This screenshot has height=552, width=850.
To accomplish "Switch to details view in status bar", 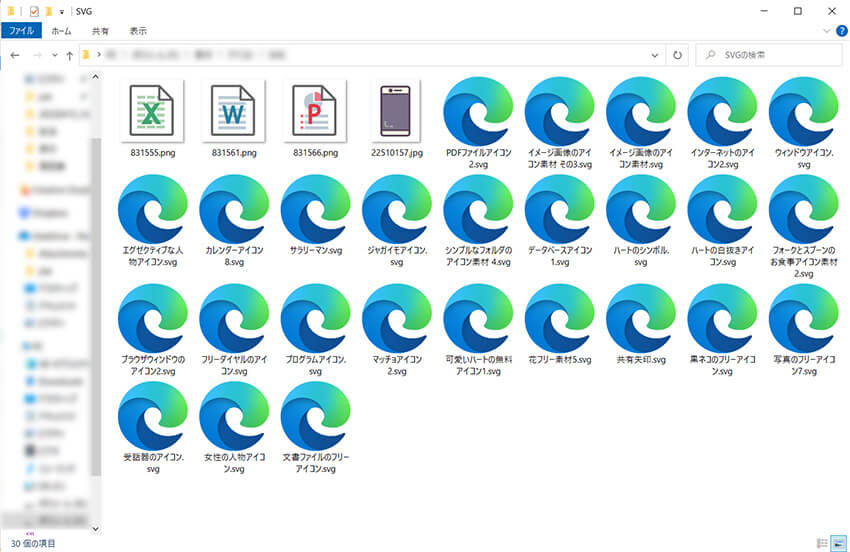I will 822,543.
